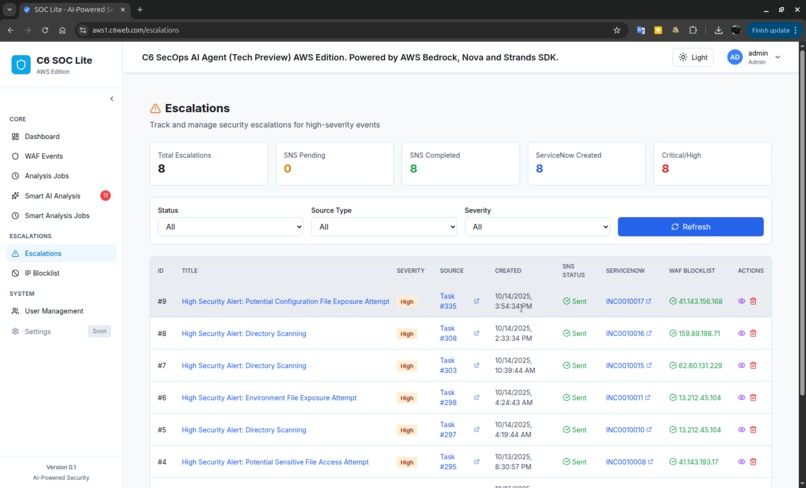Click the AD avatar icon
Viewport: 806px width, 488px height.
(x=735, y=57)
